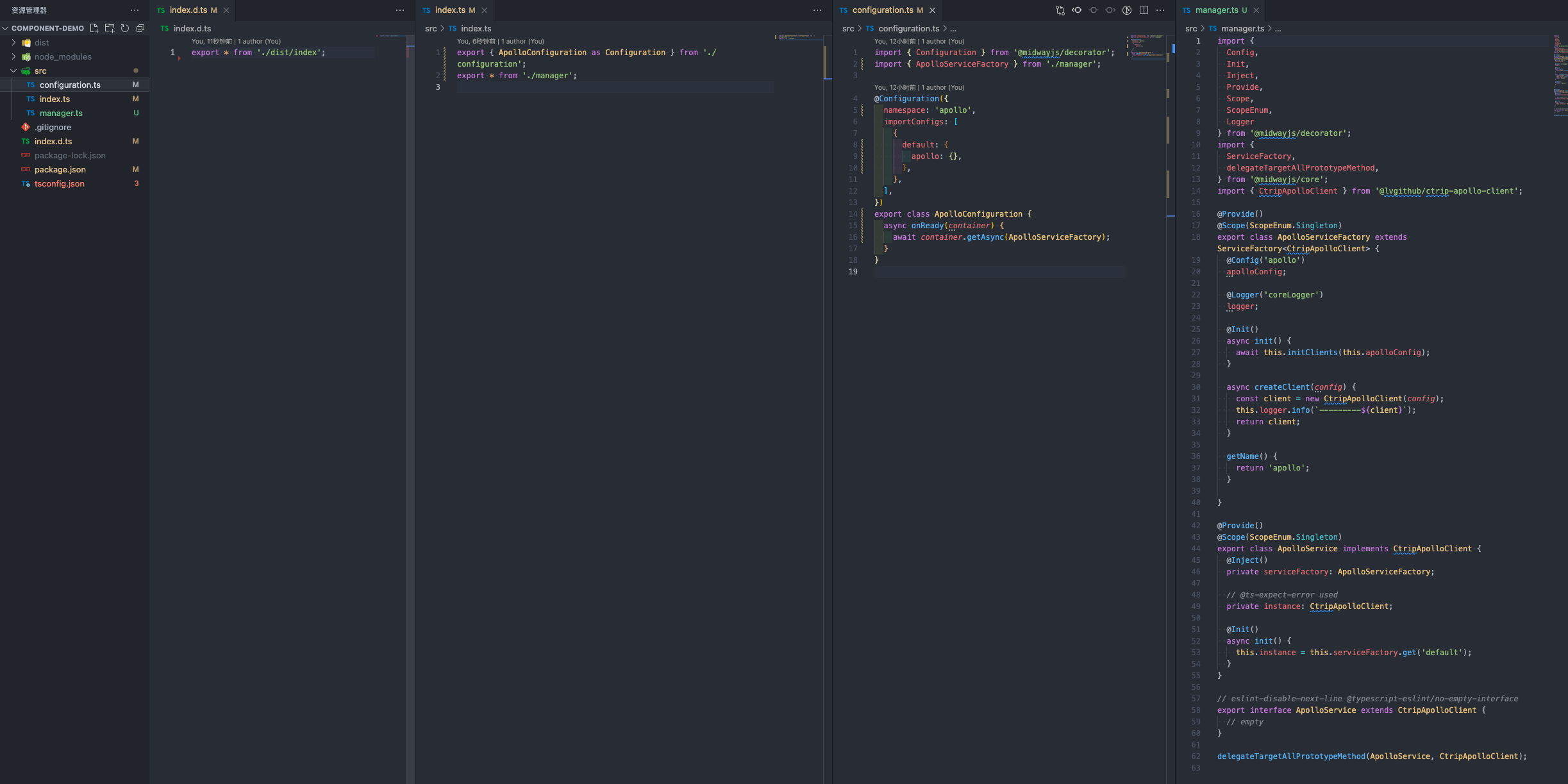Close the manager.ts tab
1568x784 pixels.
[x=1256, y=10]
